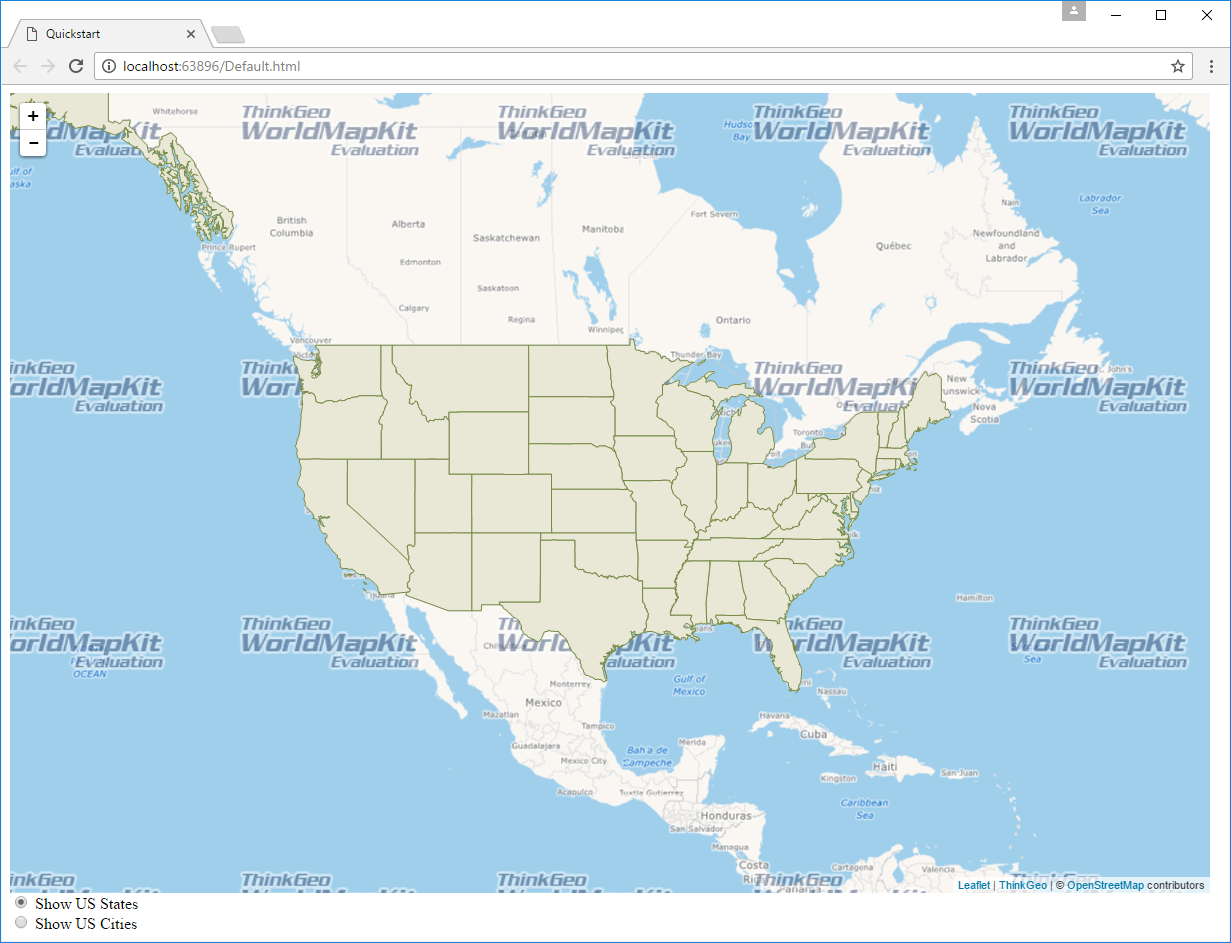This screenshot has height=943, width=1231.
Task: Click the Bahía de Campeche label
Action: (647, 756)
